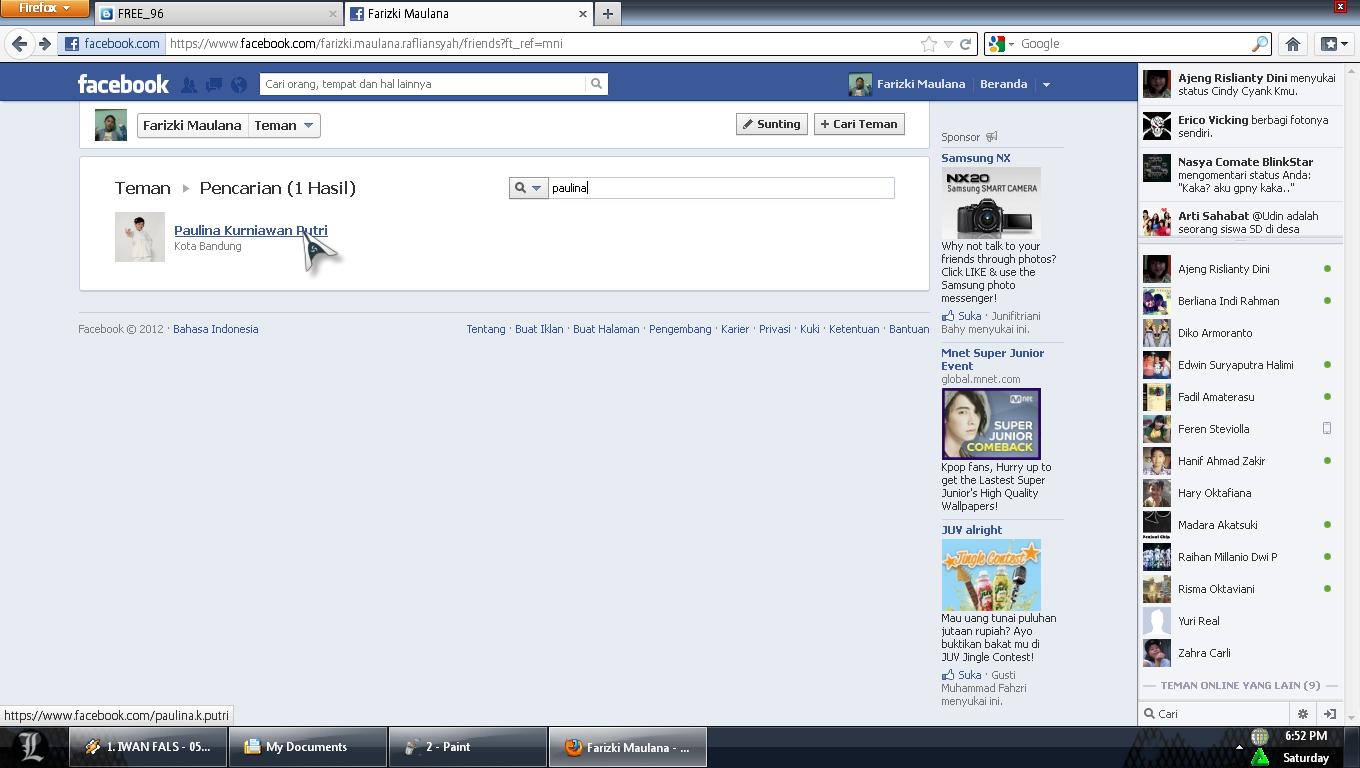Open the Firefox menu button
Image resolution: width=1360 pixels, height=768 pixels.
tap(44, 8)
